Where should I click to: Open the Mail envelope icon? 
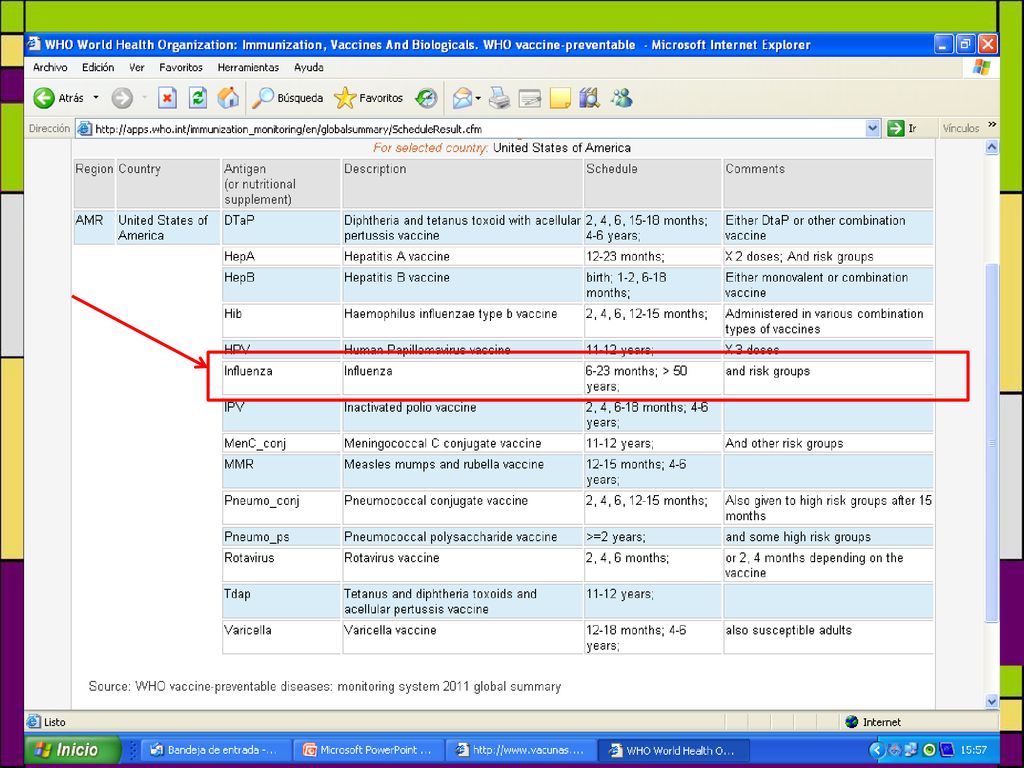pos(462,98)
